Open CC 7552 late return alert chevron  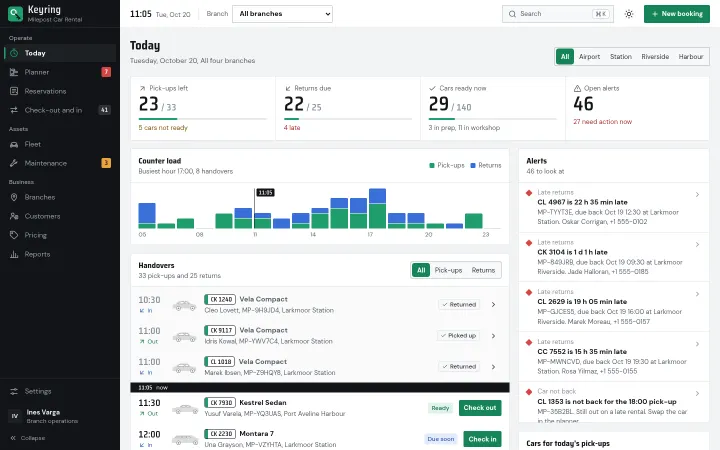pos(697,344)
